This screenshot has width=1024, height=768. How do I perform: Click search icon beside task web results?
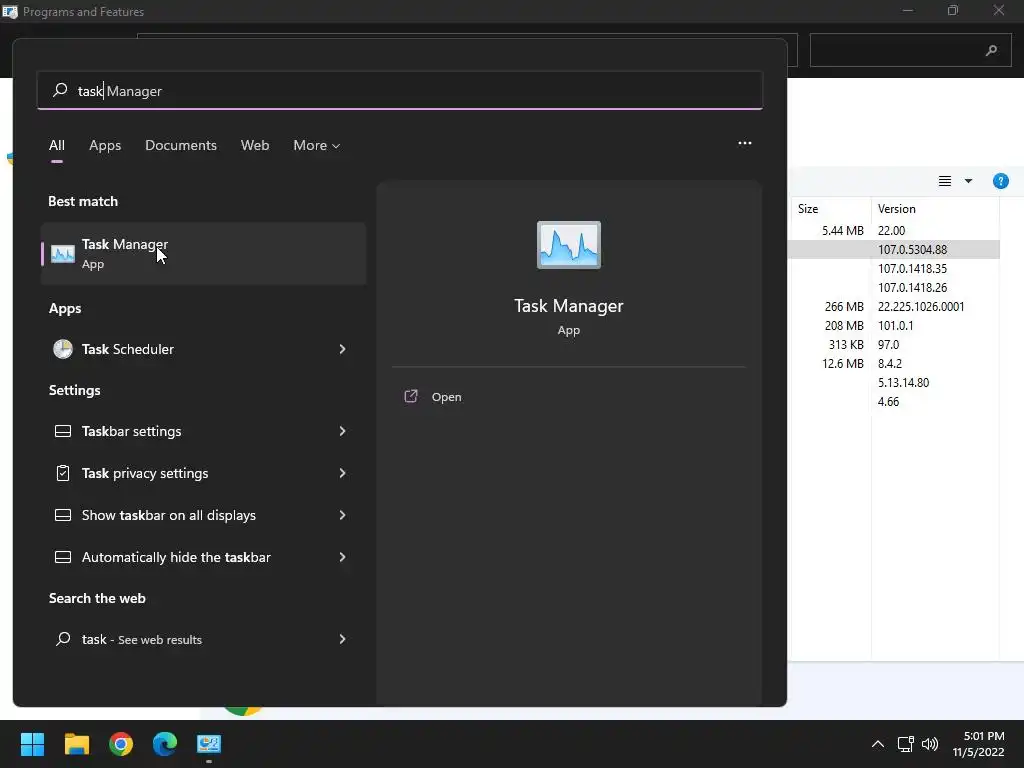pyautogui.click(x=63, y=639)
